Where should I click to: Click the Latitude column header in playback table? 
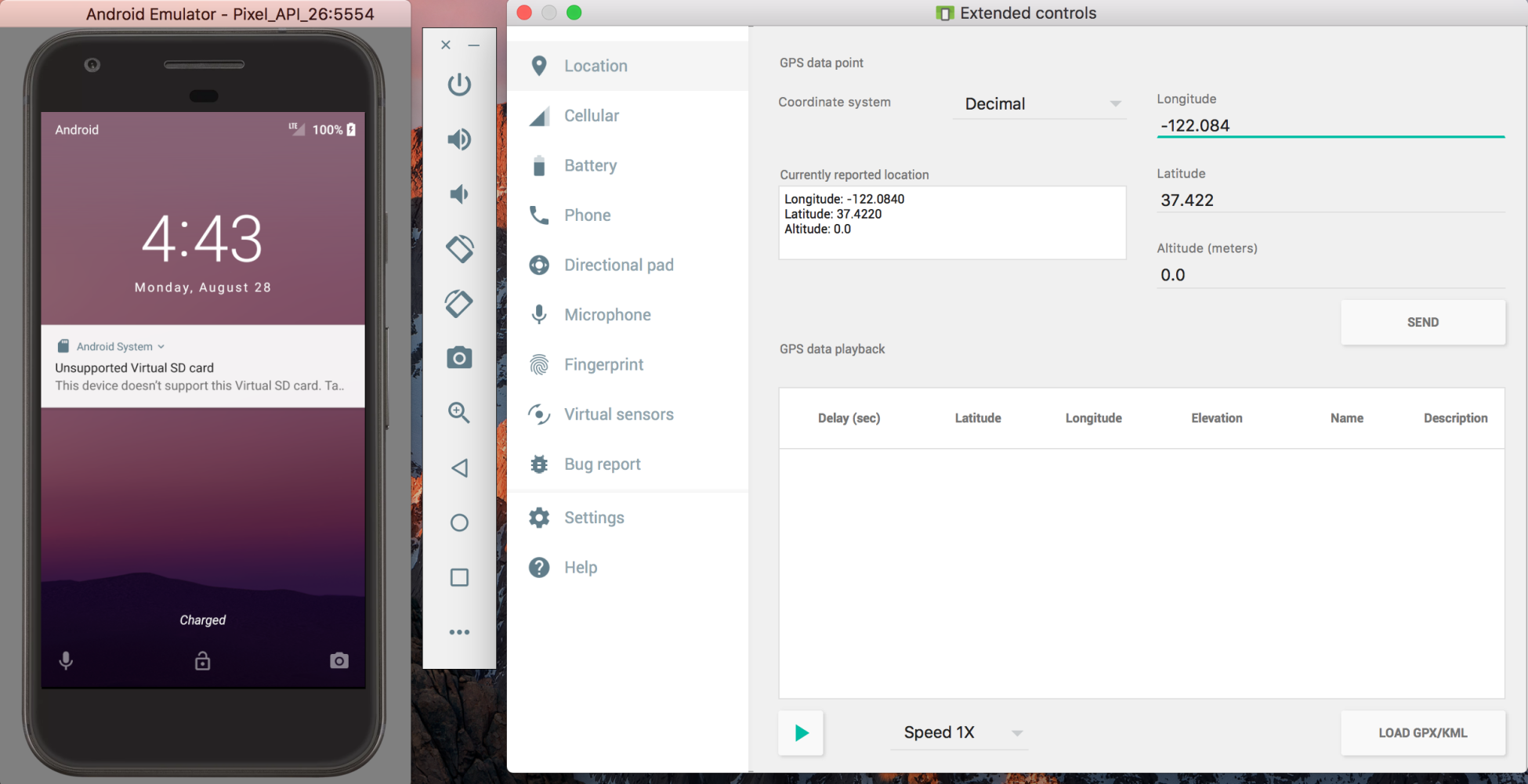tap(977, 418)
